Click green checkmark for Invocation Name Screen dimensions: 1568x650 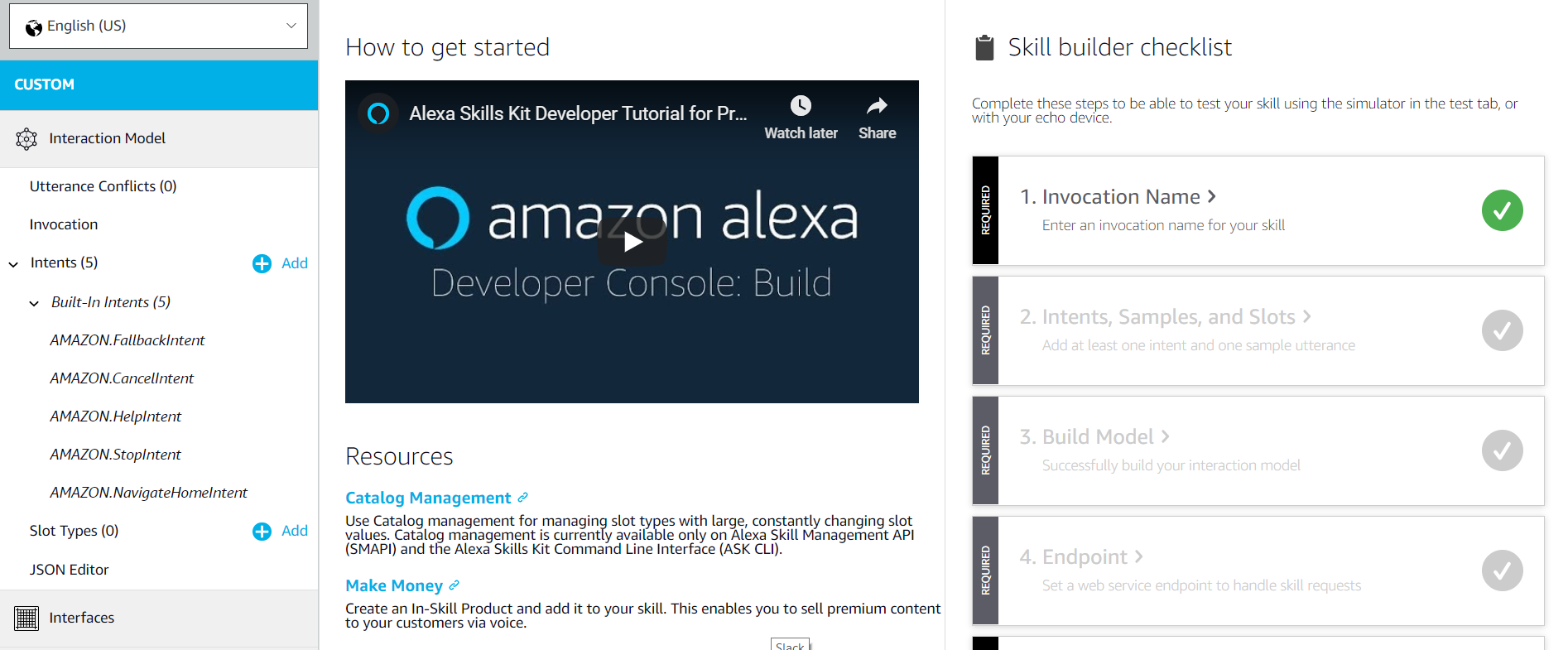(1502, 210)
